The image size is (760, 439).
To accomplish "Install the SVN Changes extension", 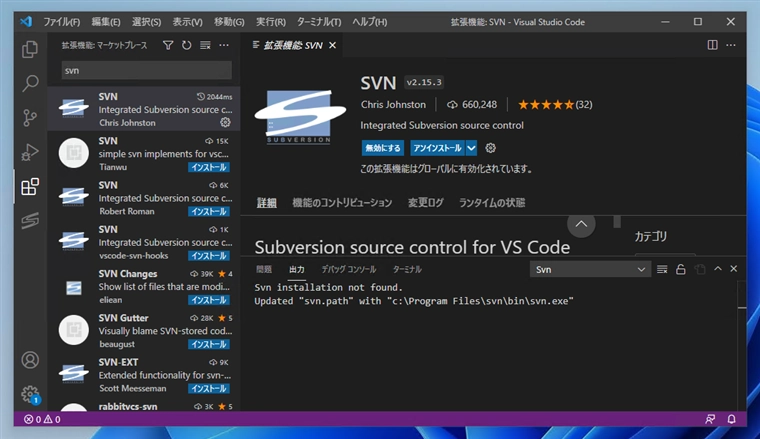I will (209, 300).
